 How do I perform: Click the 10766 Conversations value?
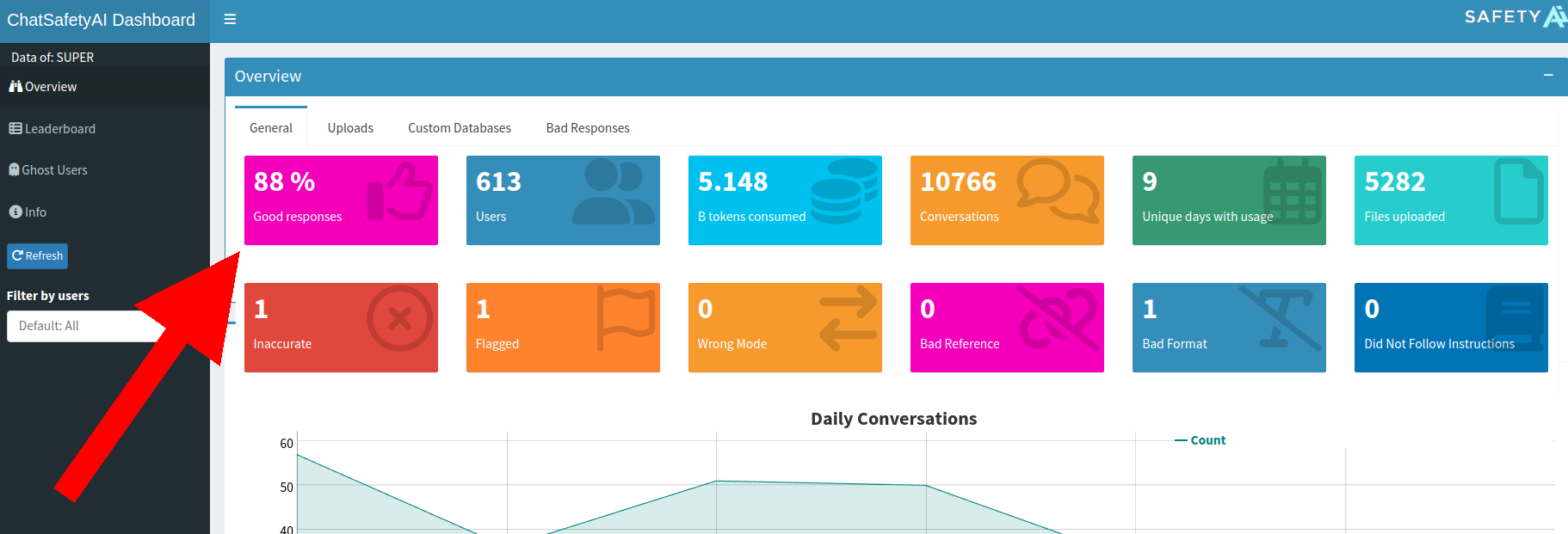click(959, 181)
